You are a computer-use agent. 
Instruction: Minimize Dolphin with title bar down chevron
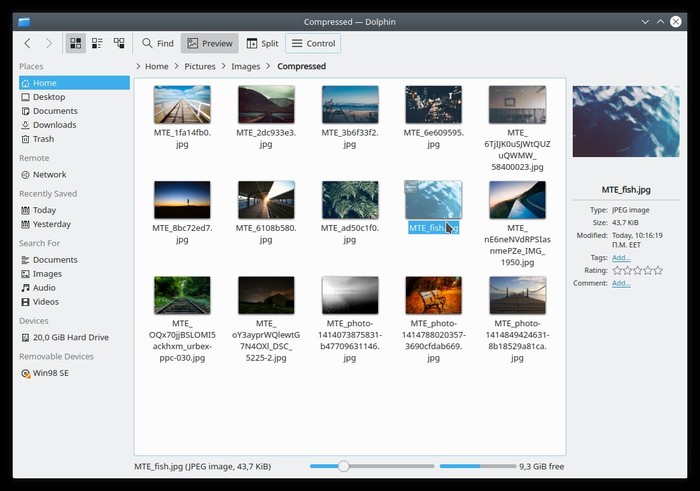point(645,21)
